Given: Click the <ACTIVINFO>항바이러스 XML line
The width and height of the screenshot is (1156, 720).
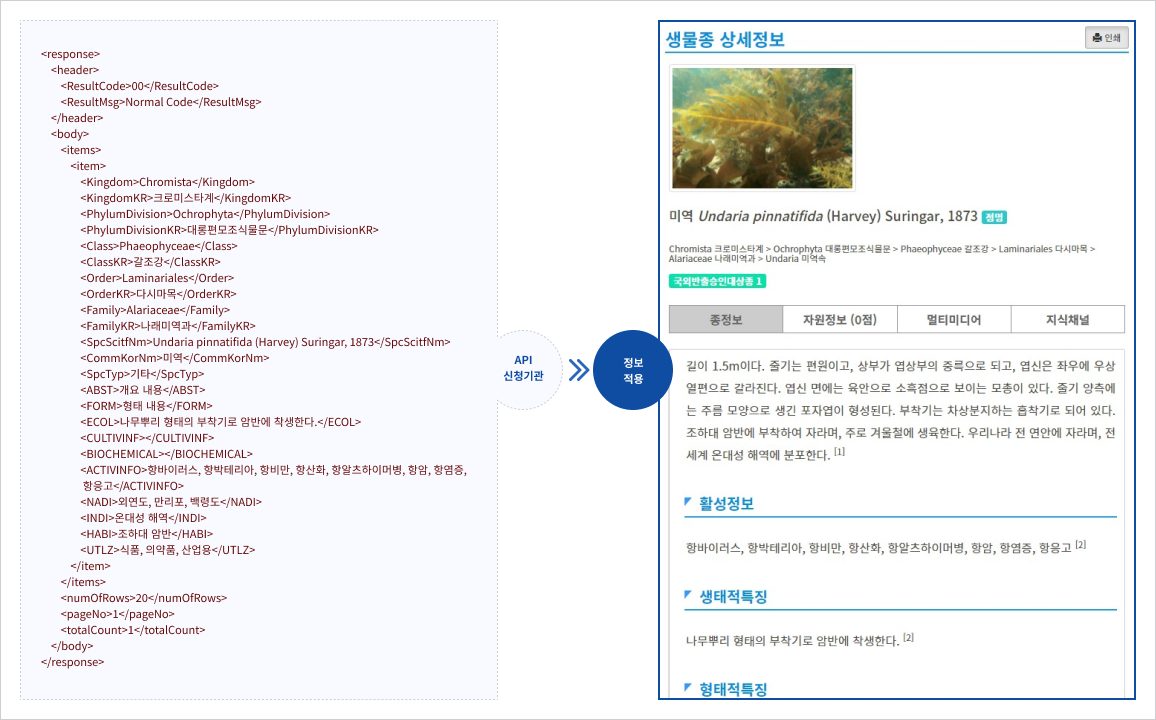Looking at the screenshot, I should (x=274, y=478).
